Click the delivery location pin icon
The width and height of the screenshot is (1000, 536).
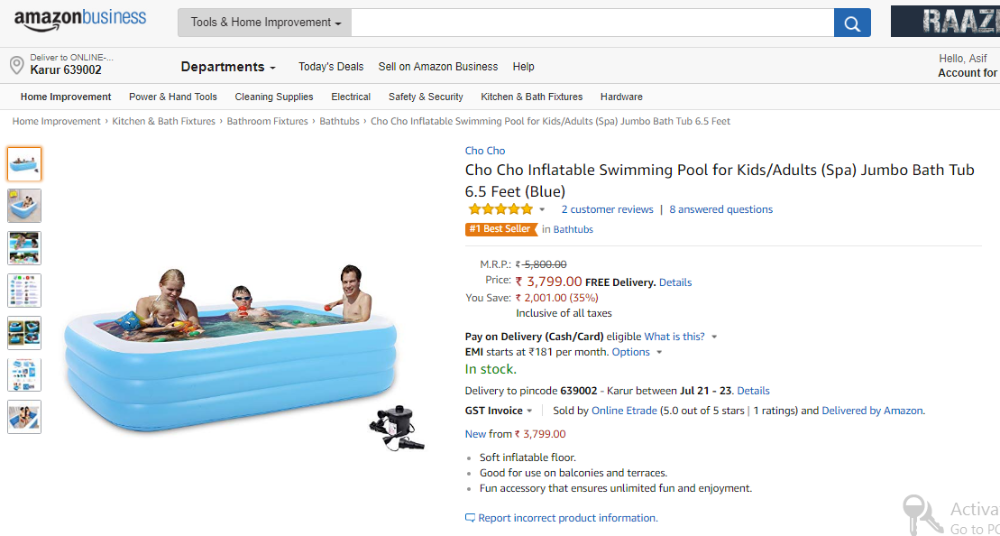coord(16,65)
